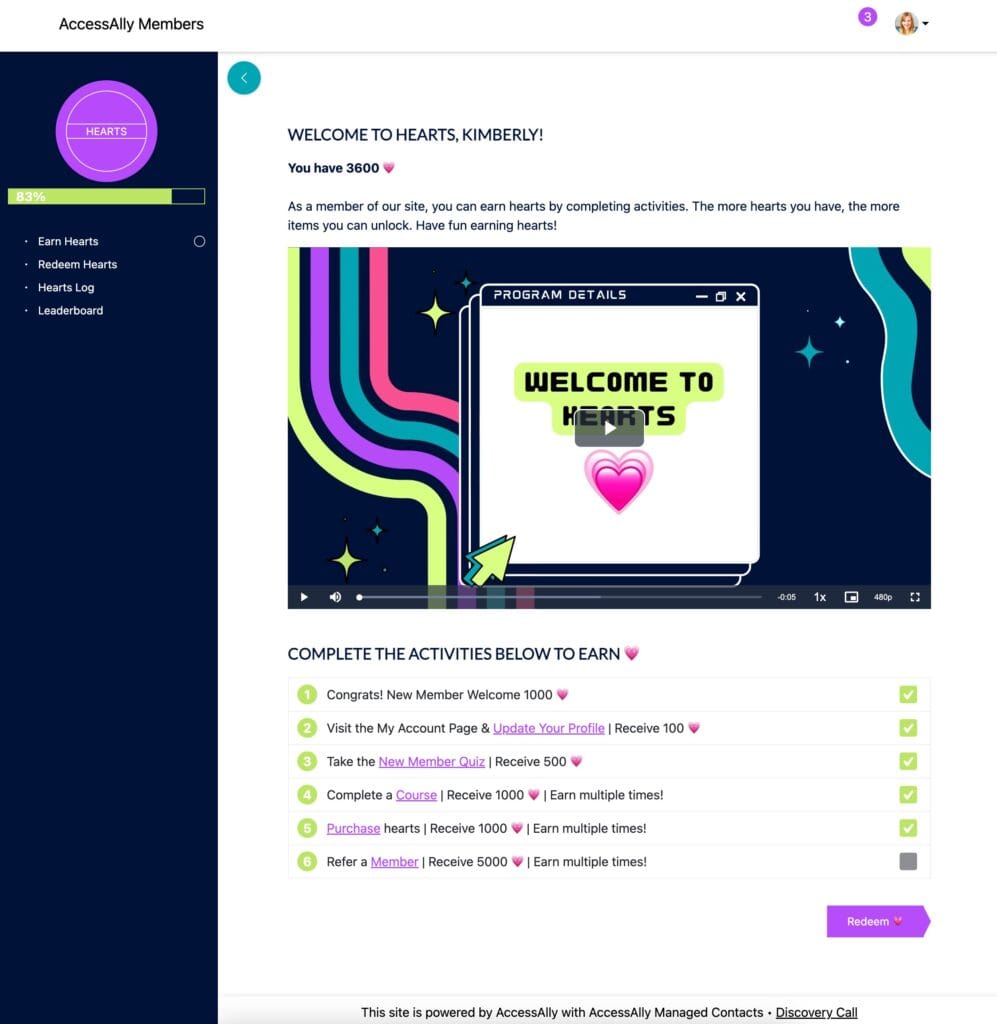Viewport: 997px width, 1024px height.
Task: Open the 480p video quality selector
Action: point(883,597)
